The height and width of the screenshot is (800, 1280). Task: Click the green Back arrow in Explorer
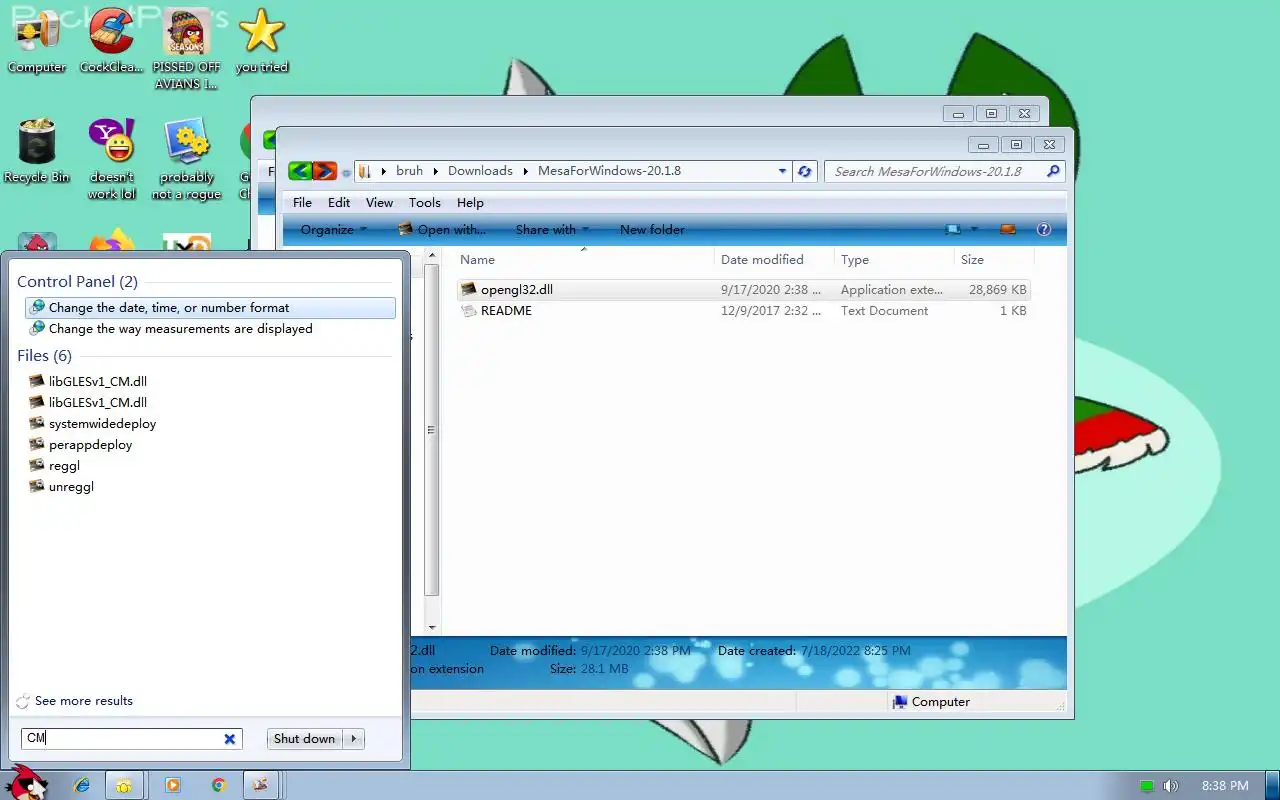(x=300, y=171)
